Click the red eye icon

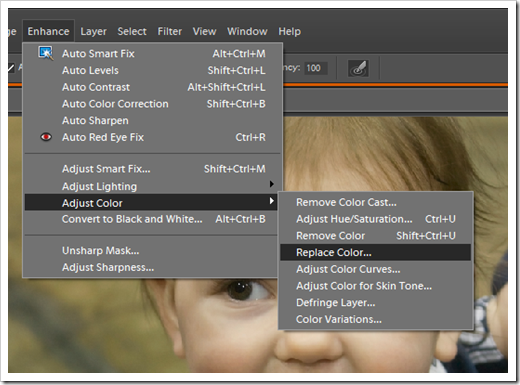point(46,137)
